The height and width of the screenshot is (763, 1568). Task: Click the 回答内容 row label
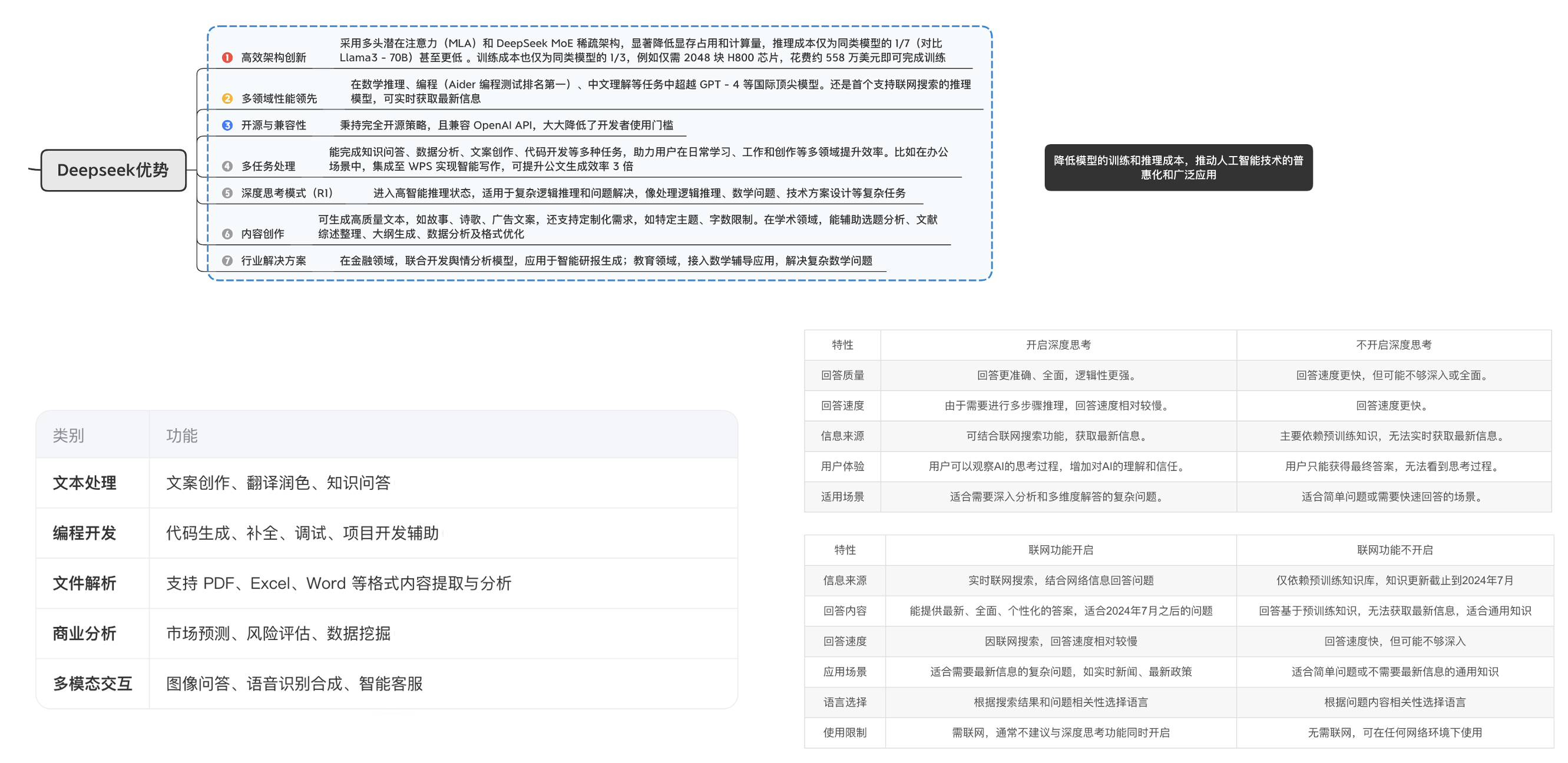845,611
